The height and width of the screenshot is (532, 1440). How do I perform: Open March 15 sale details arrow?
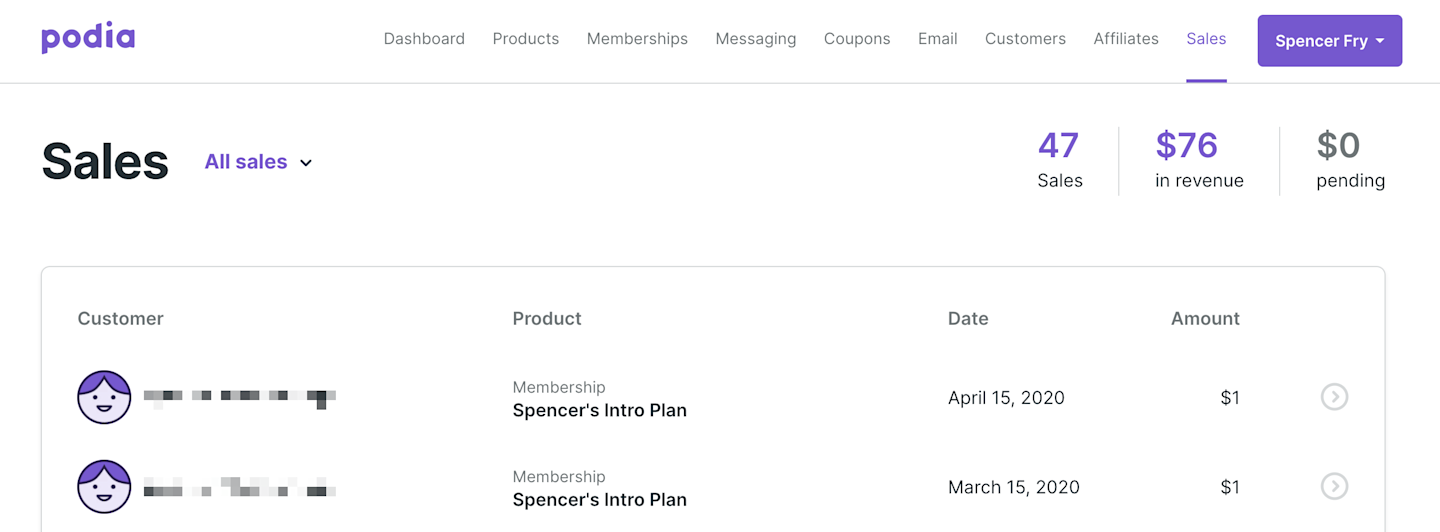click(x=1334, y=487)
